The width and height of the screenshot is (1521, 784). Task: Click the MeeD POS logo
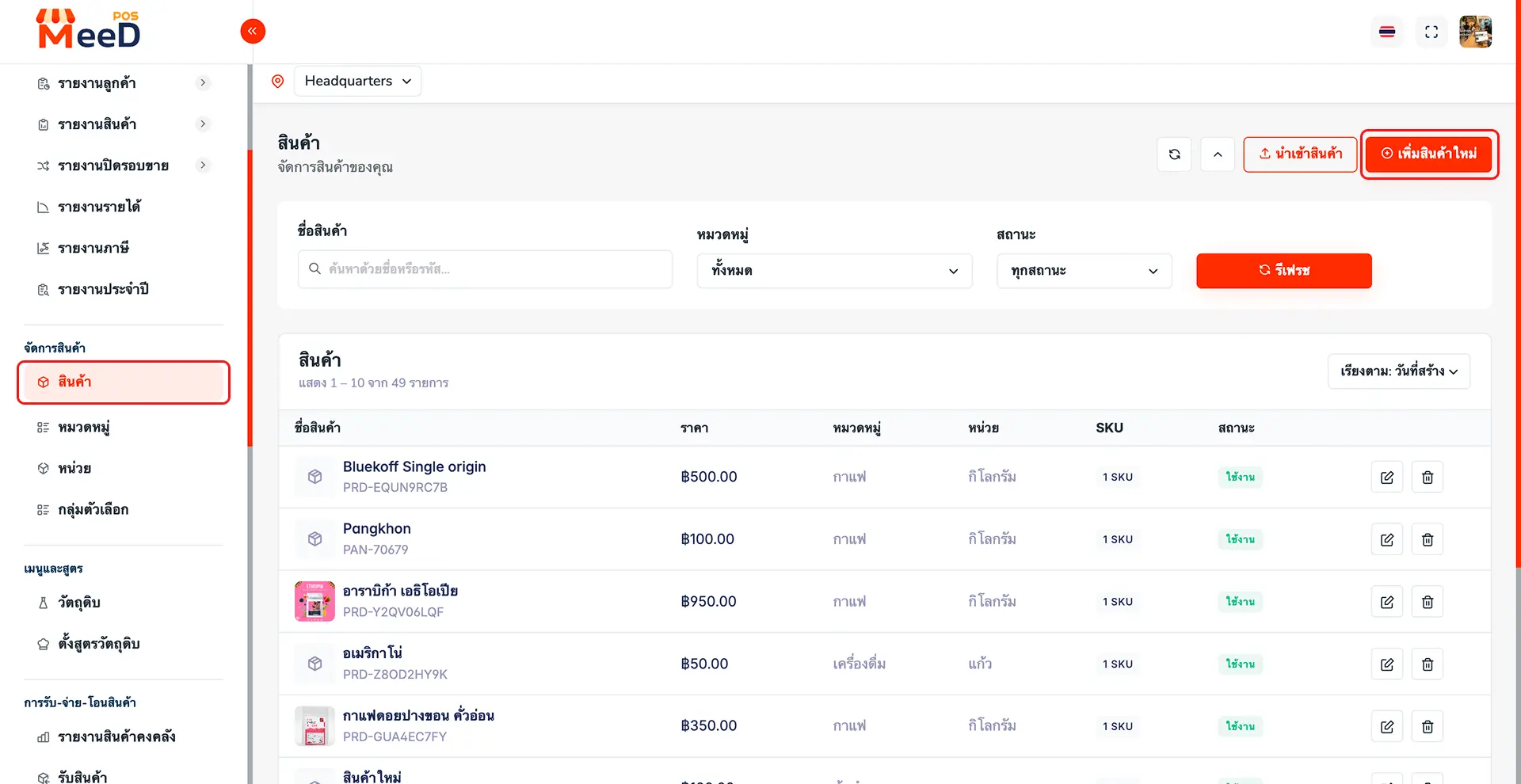[x=89, y=30]
